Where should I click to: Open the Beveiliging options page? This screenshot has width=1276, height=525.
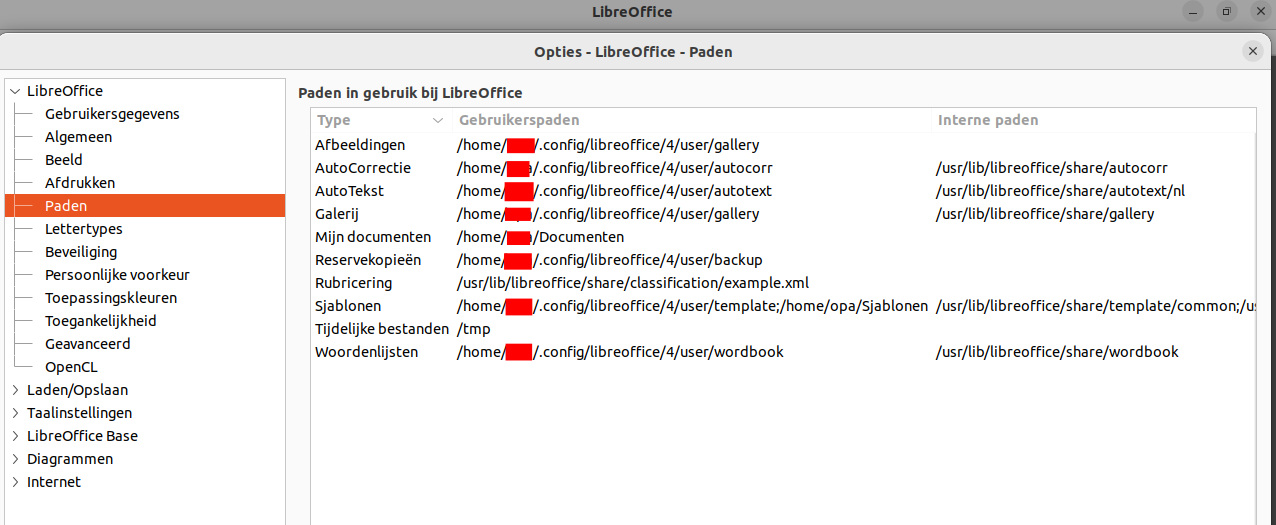(x=81, y=252)
